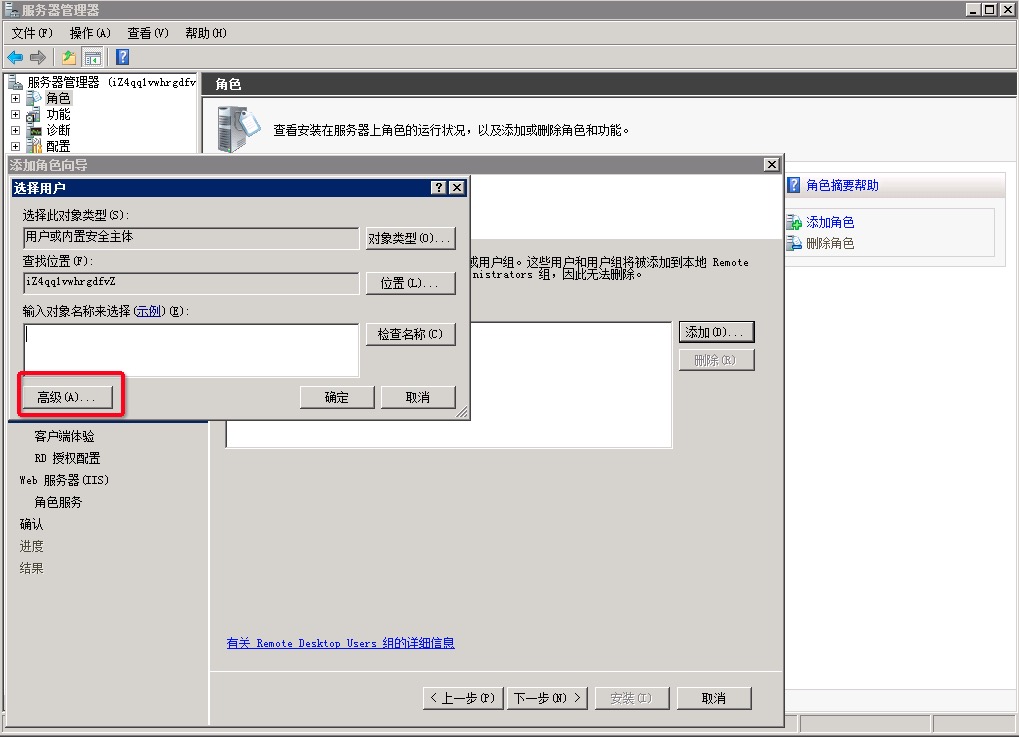Click the 检查名称(C) button
This screenshot has height=737, width=1019.
[410, 334]
